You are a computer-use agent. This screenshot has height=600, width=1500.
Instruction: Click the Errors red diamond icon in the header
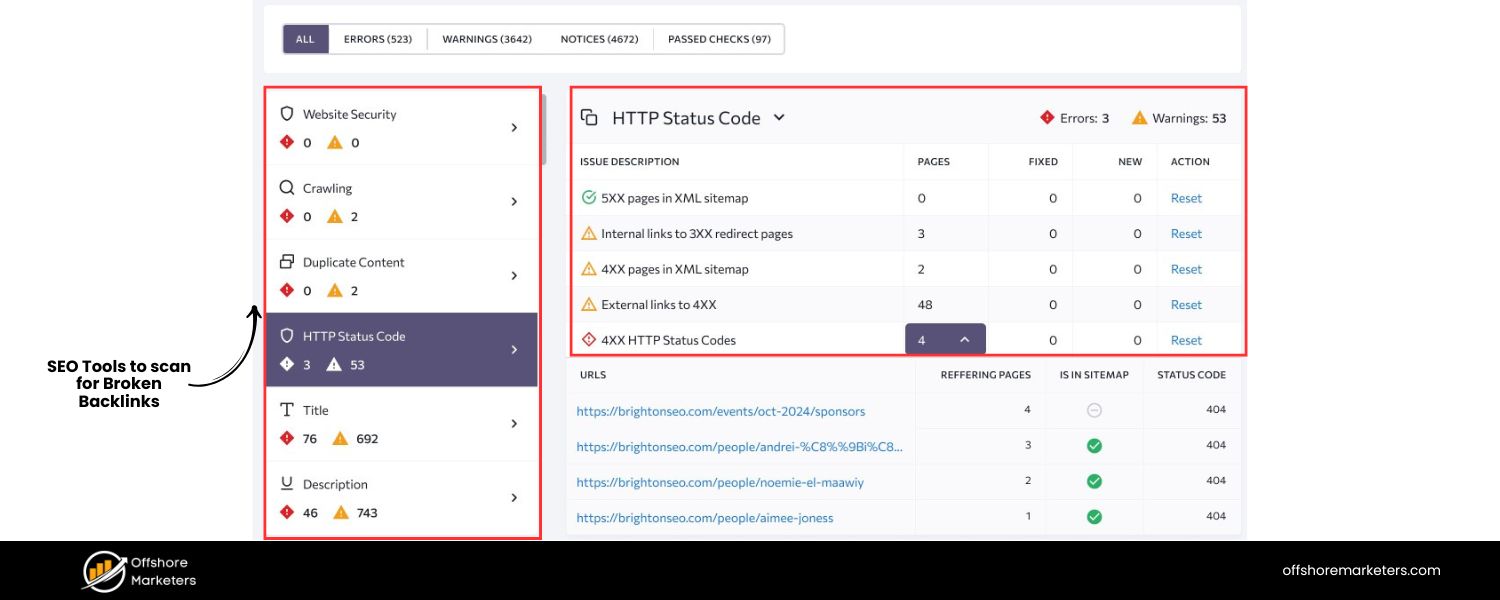pos(1046,117)
